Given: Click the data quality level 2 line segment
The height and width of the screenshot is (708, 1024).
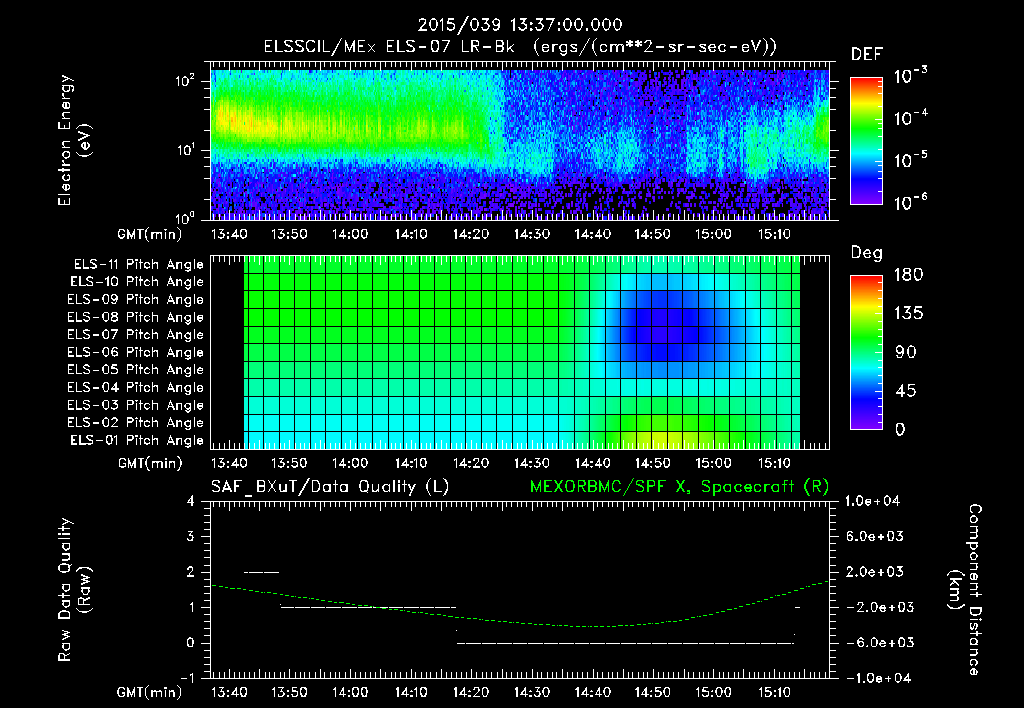Looking at the screenshot, I should [x=261, y=572].
